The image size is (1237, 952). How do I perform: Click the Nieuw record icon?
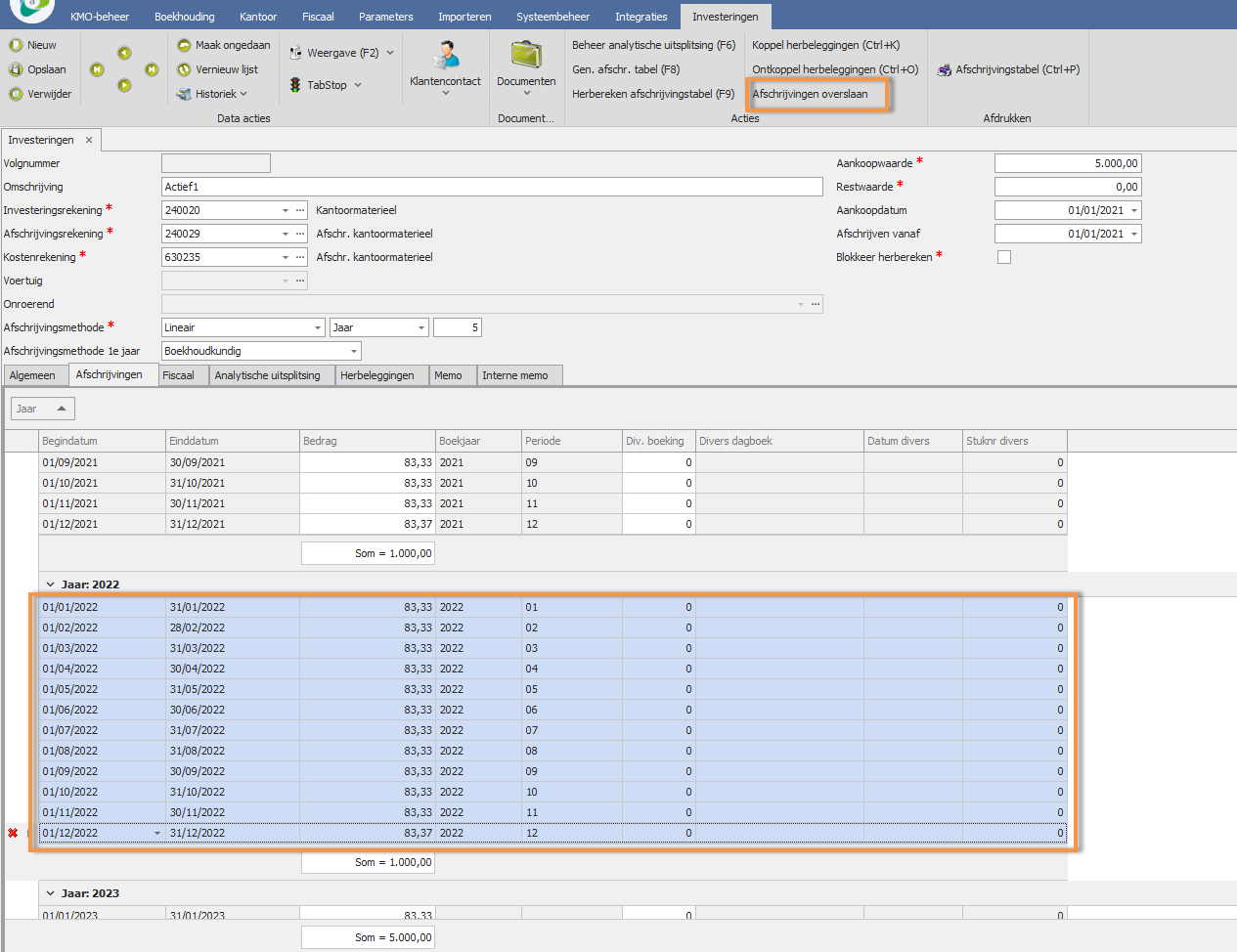coord(16,45)
